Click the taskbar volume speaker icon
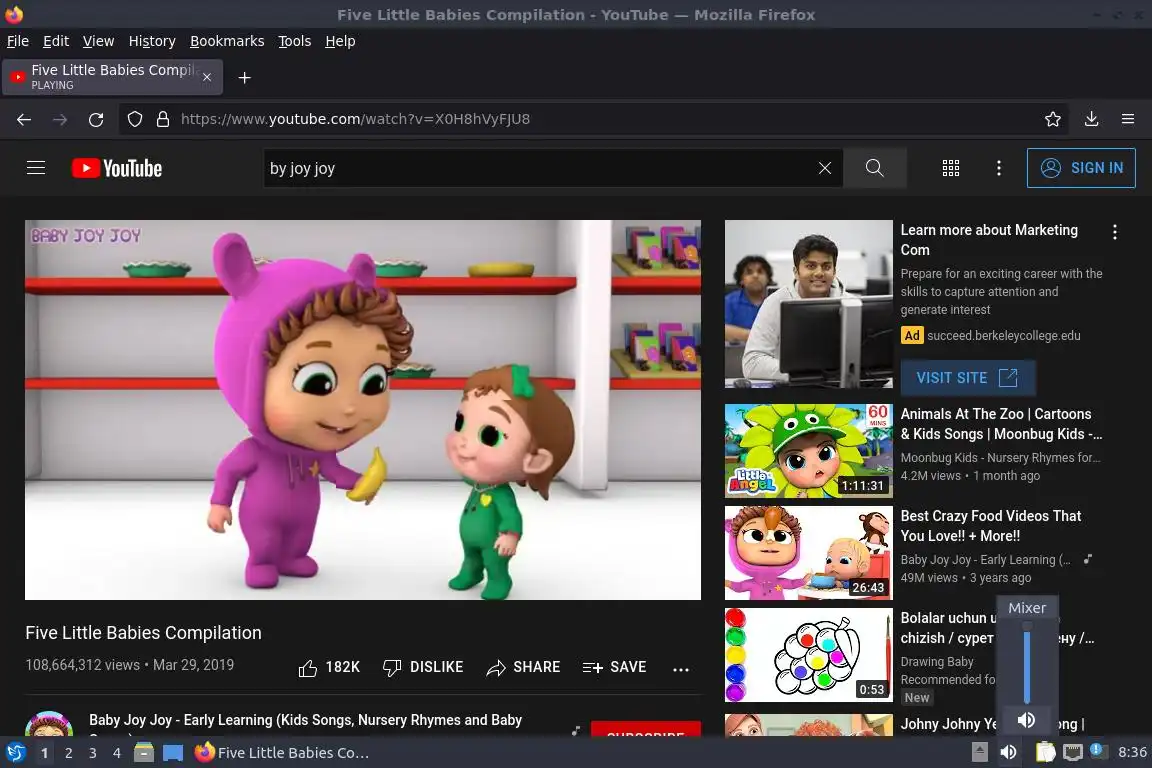 (1008, 753)
